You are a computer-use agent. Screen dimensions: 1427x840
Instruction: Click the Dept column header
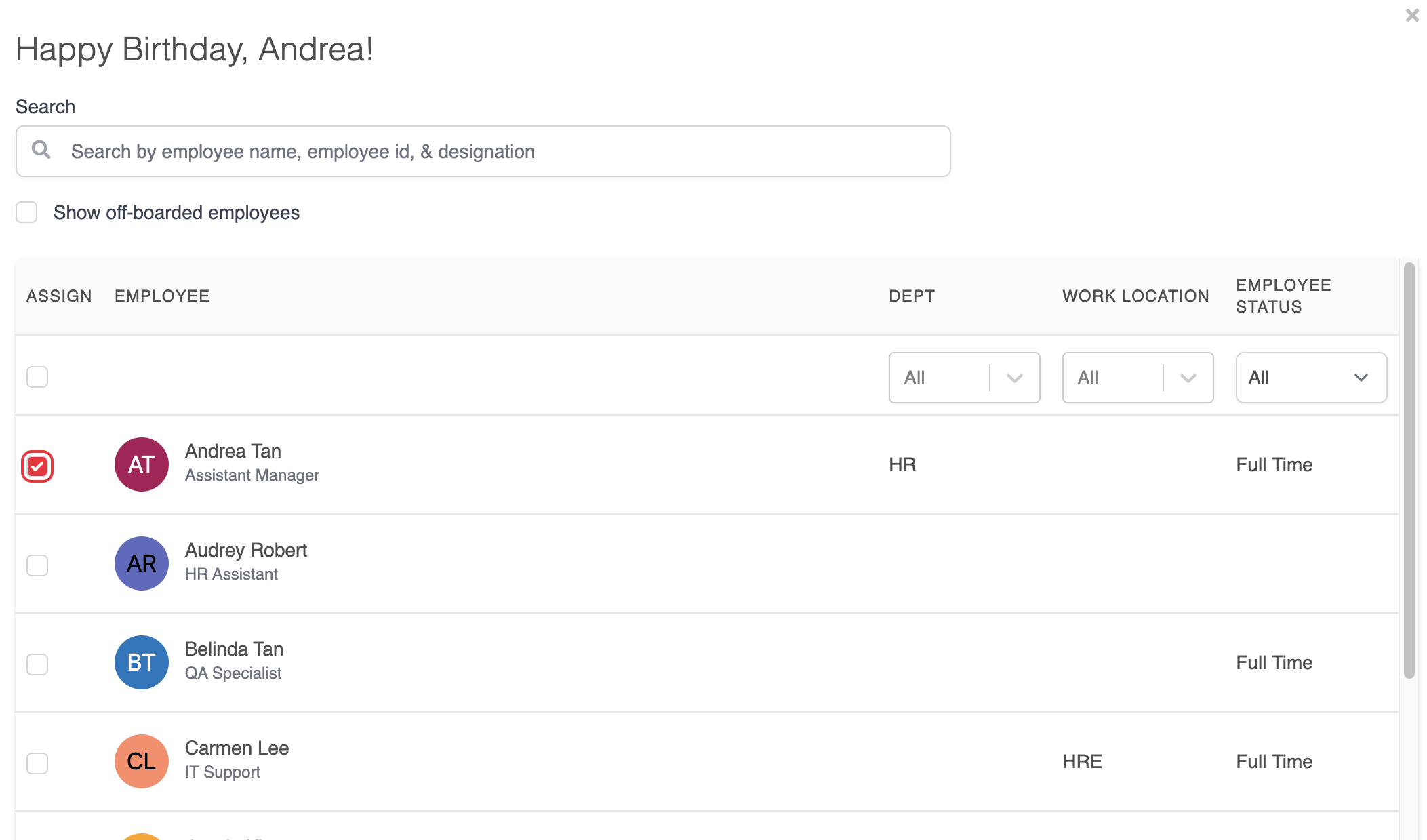click(x=911, y=296)
